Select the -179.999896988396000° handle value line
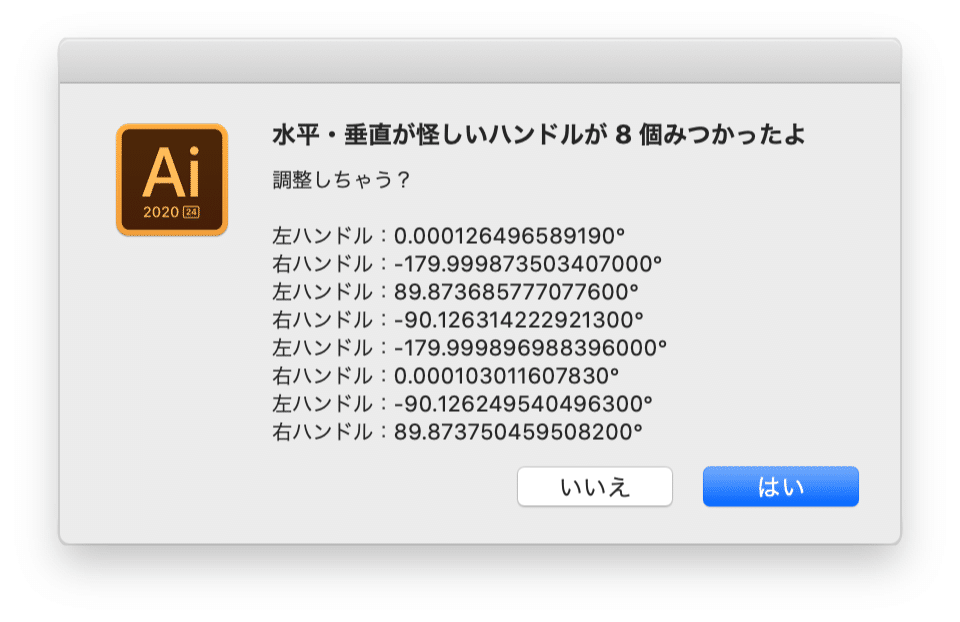The image size is (960, 622). point(469,348)
